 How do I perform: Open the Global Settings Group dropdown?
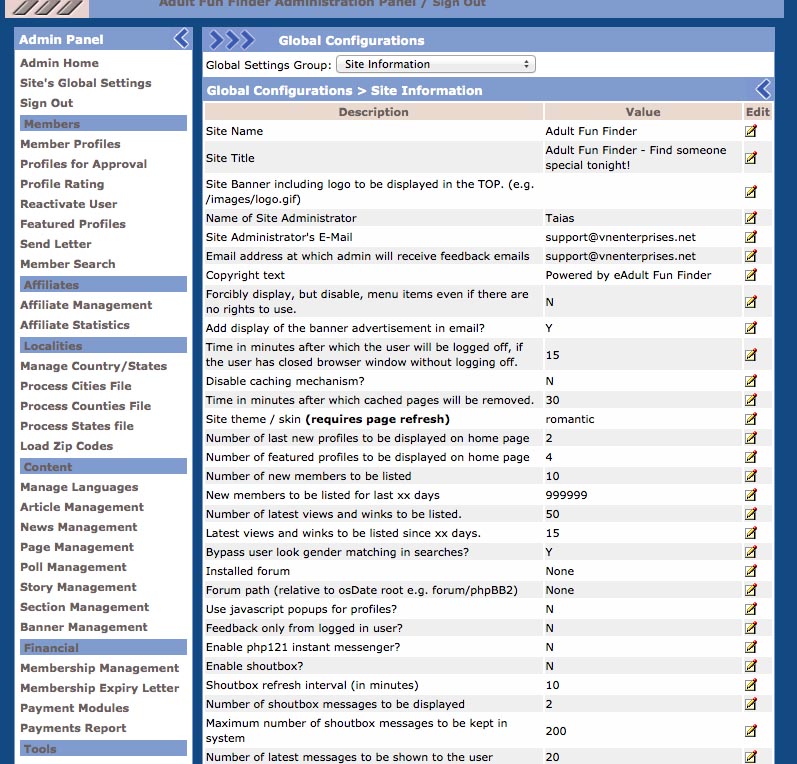(x=436, y=65)
